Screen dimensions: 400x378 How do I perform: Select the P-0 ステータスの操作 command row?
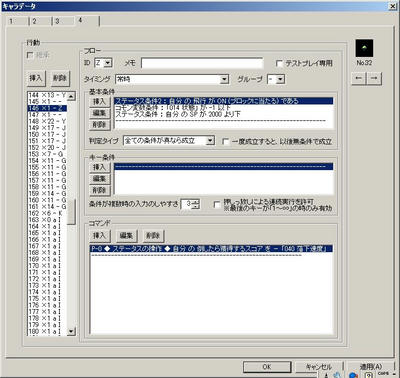pos(211,249)
